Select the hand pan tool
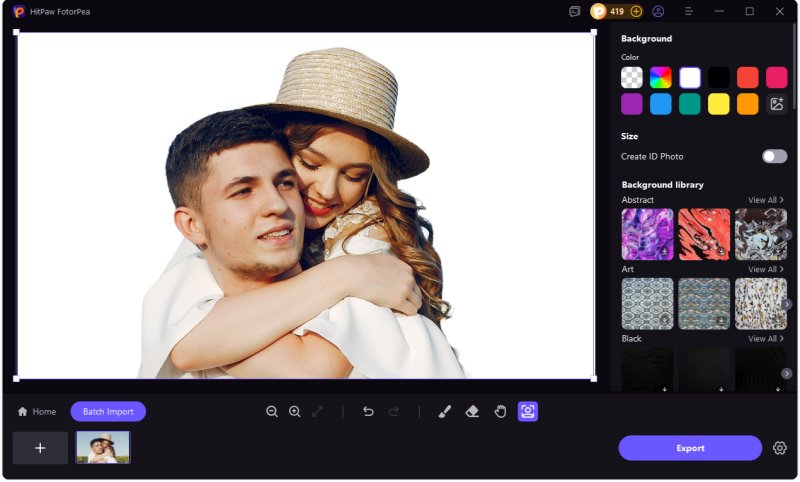 (x=500, y=412)
